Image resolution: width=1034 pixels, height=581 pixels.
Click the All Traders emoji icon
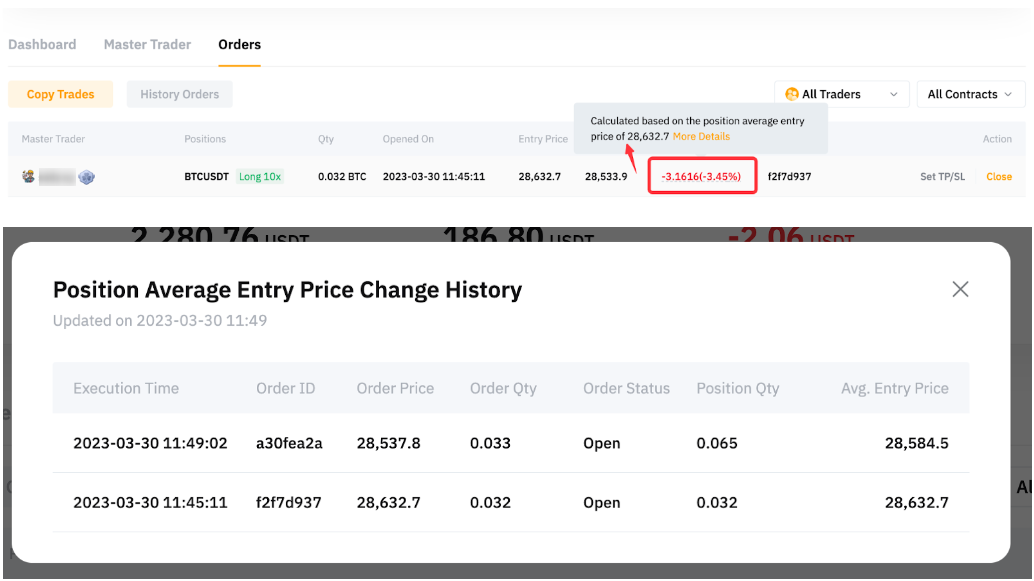point(792,94)
